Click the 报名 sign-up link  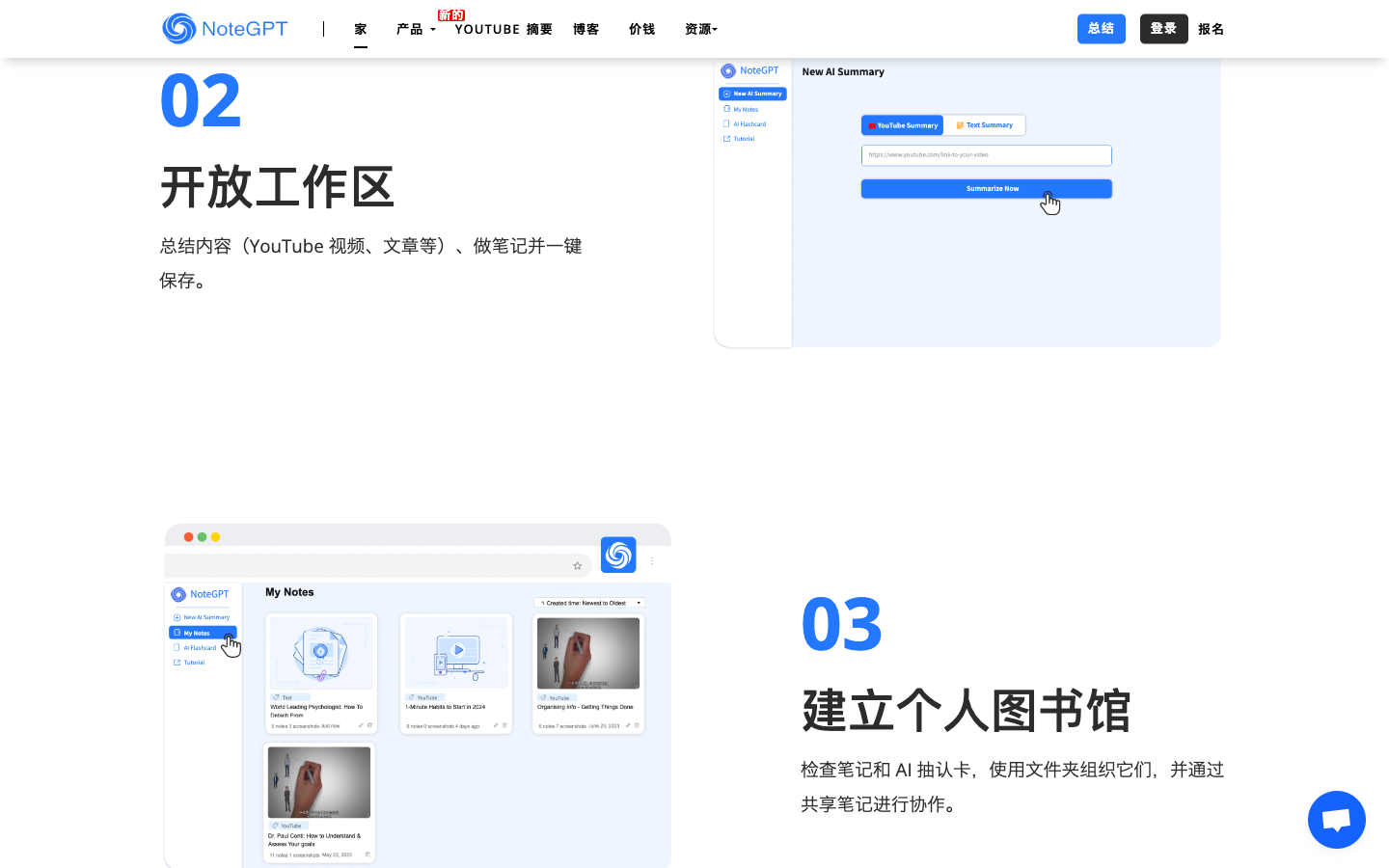pos(1211,29)
